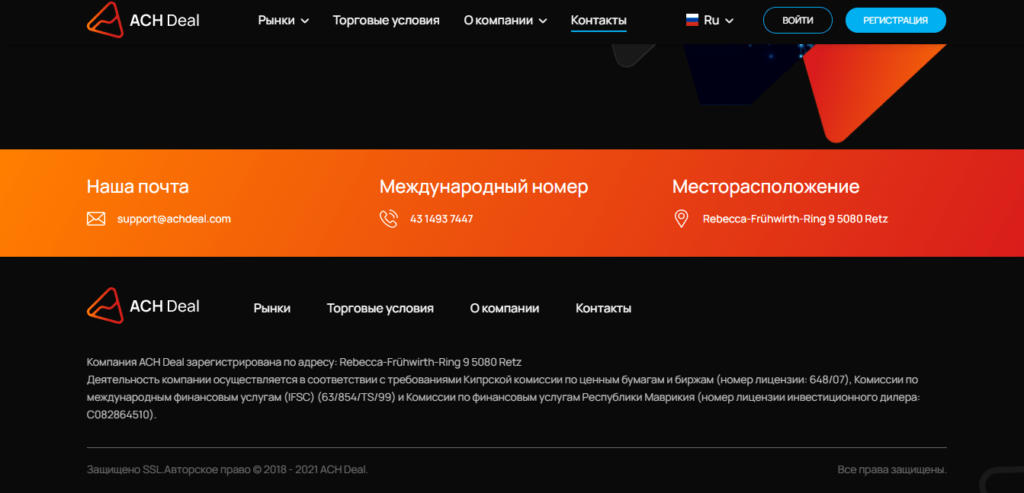
Task: Click the Месторасположение heading
Action: coord(766,187)
